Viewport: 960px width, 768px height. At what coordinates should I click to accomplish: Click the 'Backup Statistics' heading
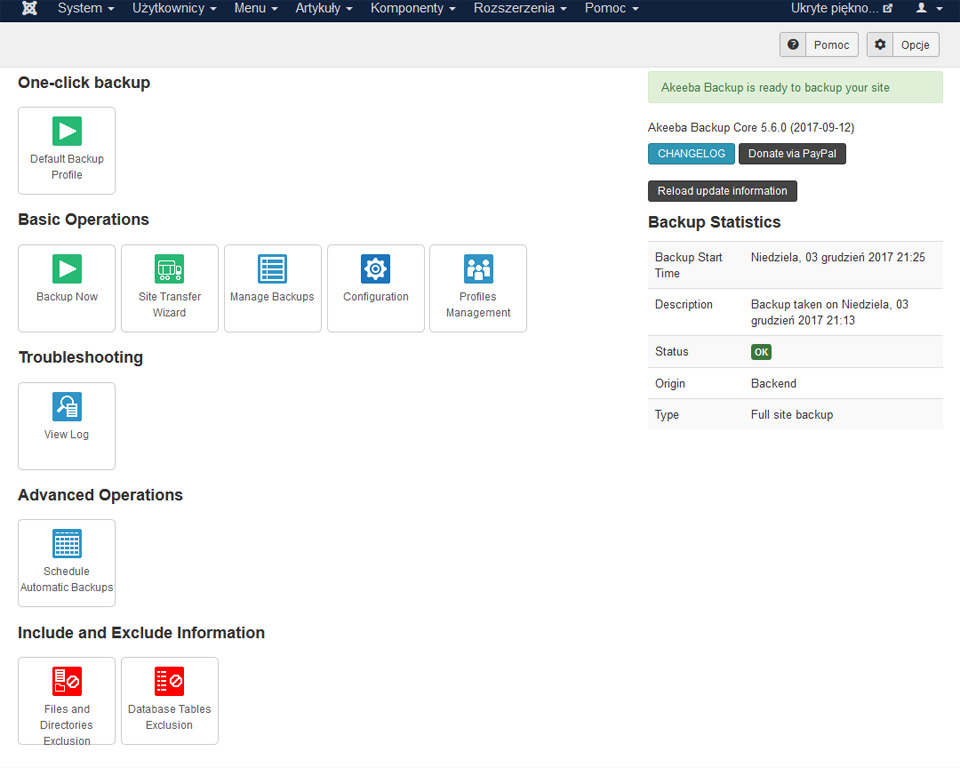[714, 222]
